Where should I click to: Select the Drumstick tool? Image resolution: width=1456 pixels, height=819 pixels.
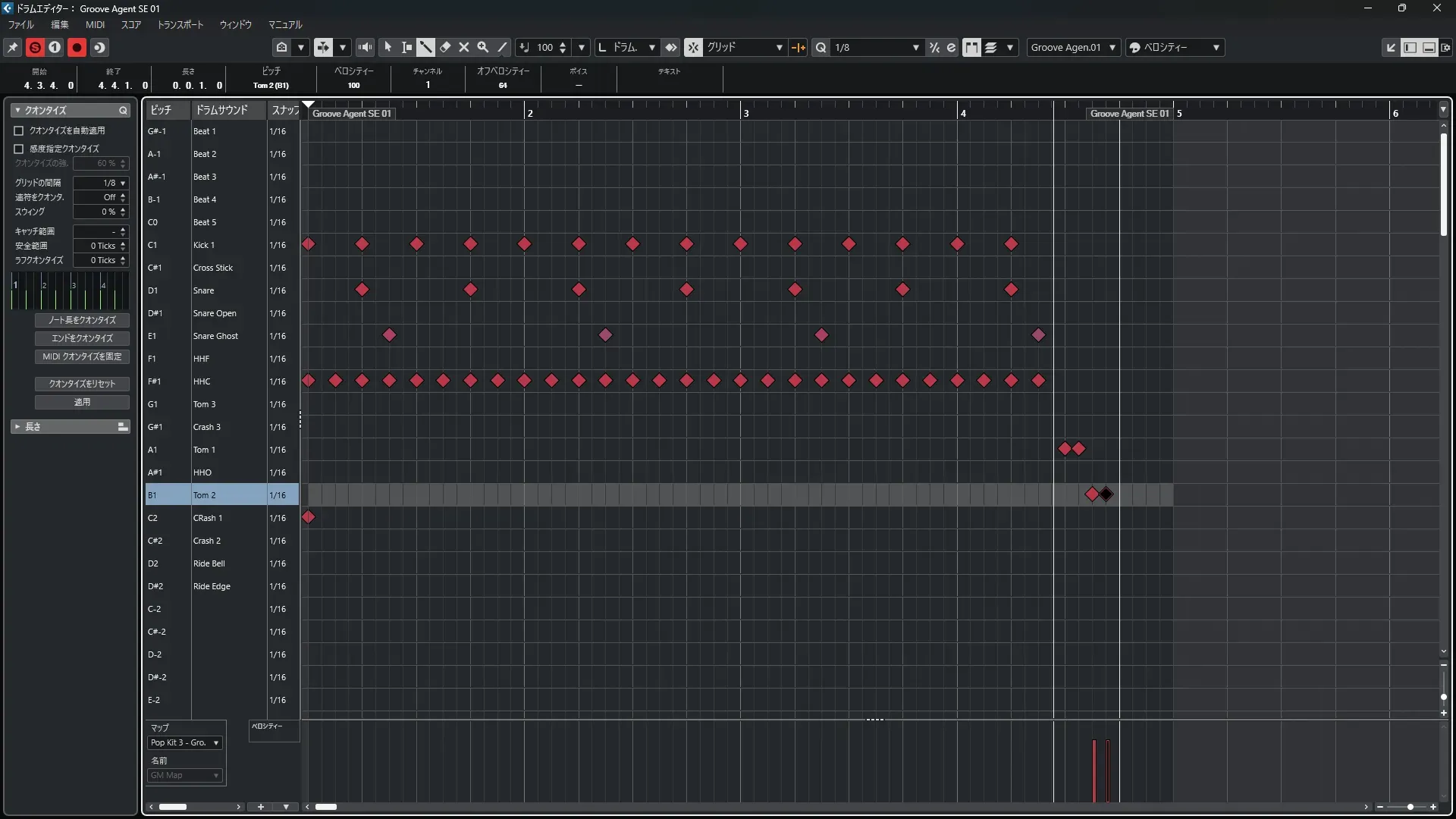(x=426, y=47)
